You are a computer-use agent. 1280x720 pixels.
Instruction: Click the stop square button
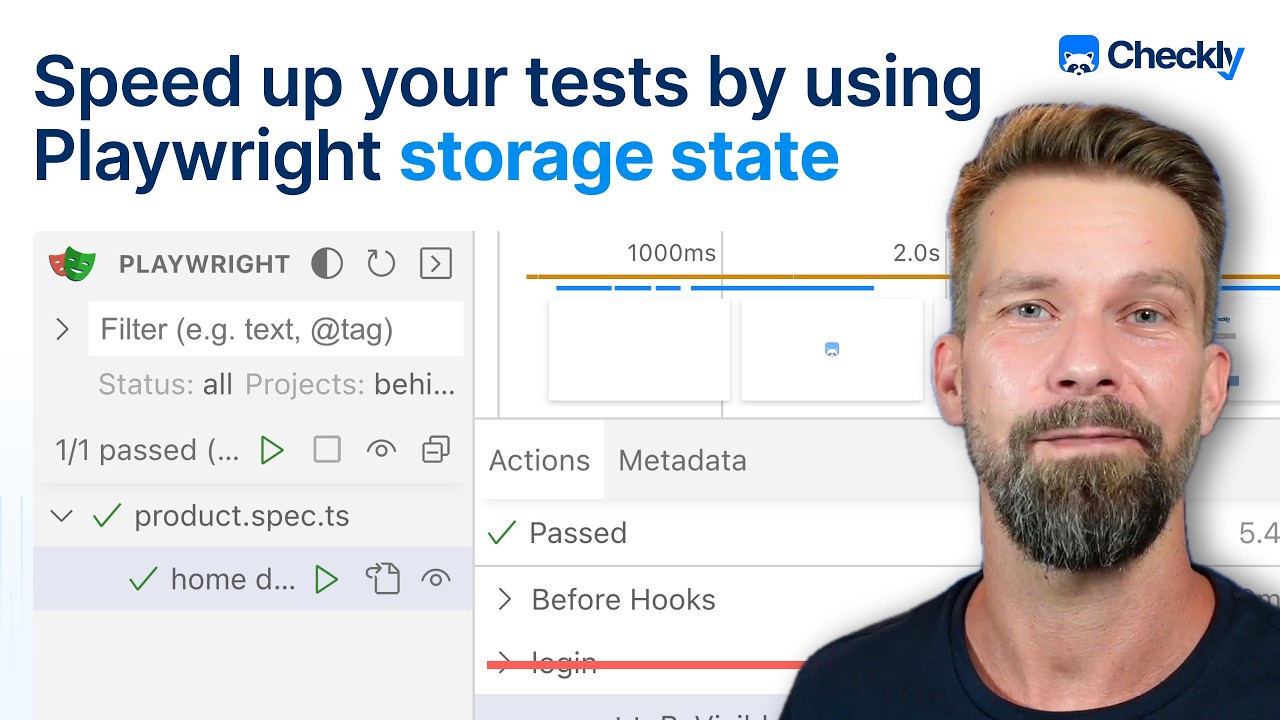point(327,450)
